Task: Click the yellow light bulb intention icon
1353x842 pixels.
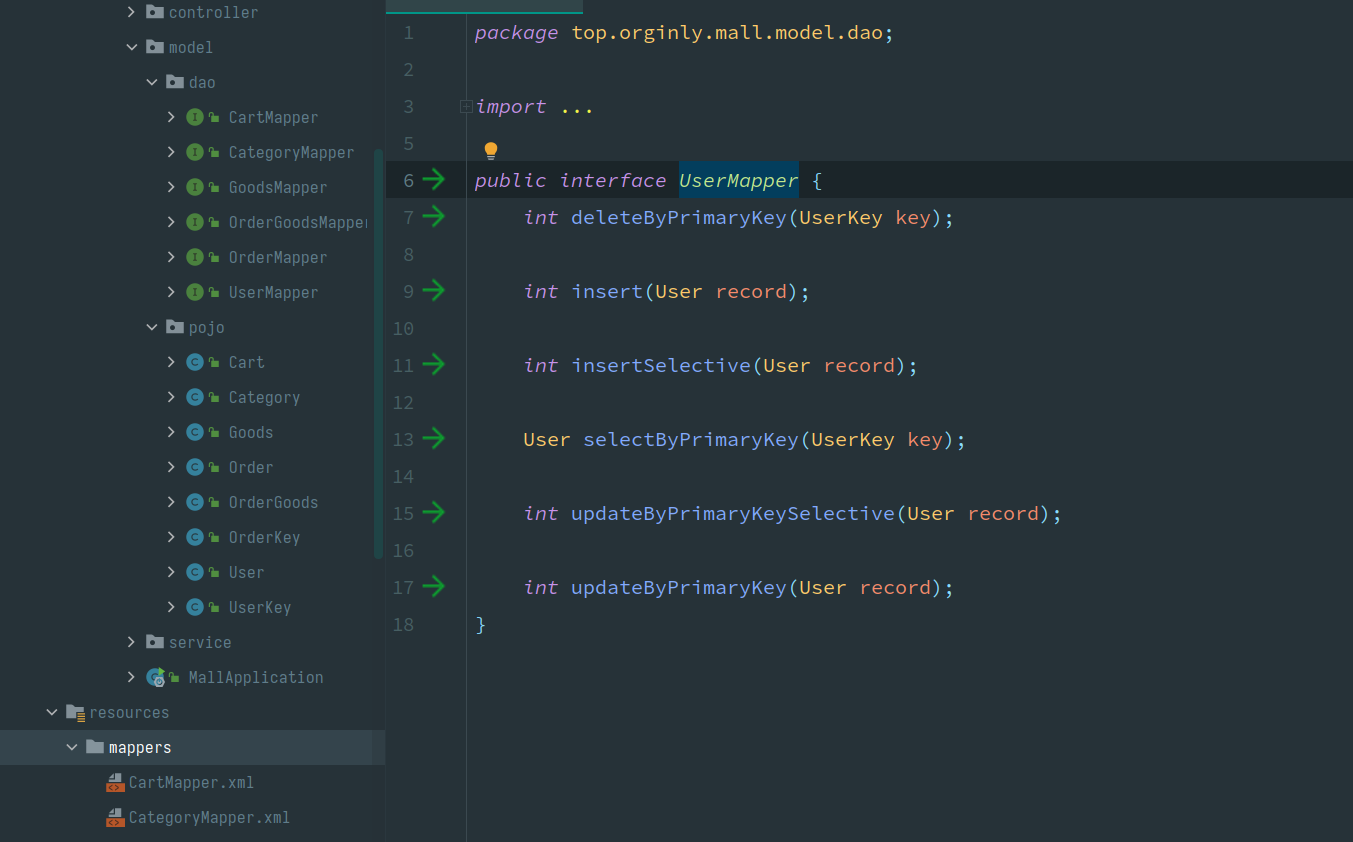Action: [491, 151]
